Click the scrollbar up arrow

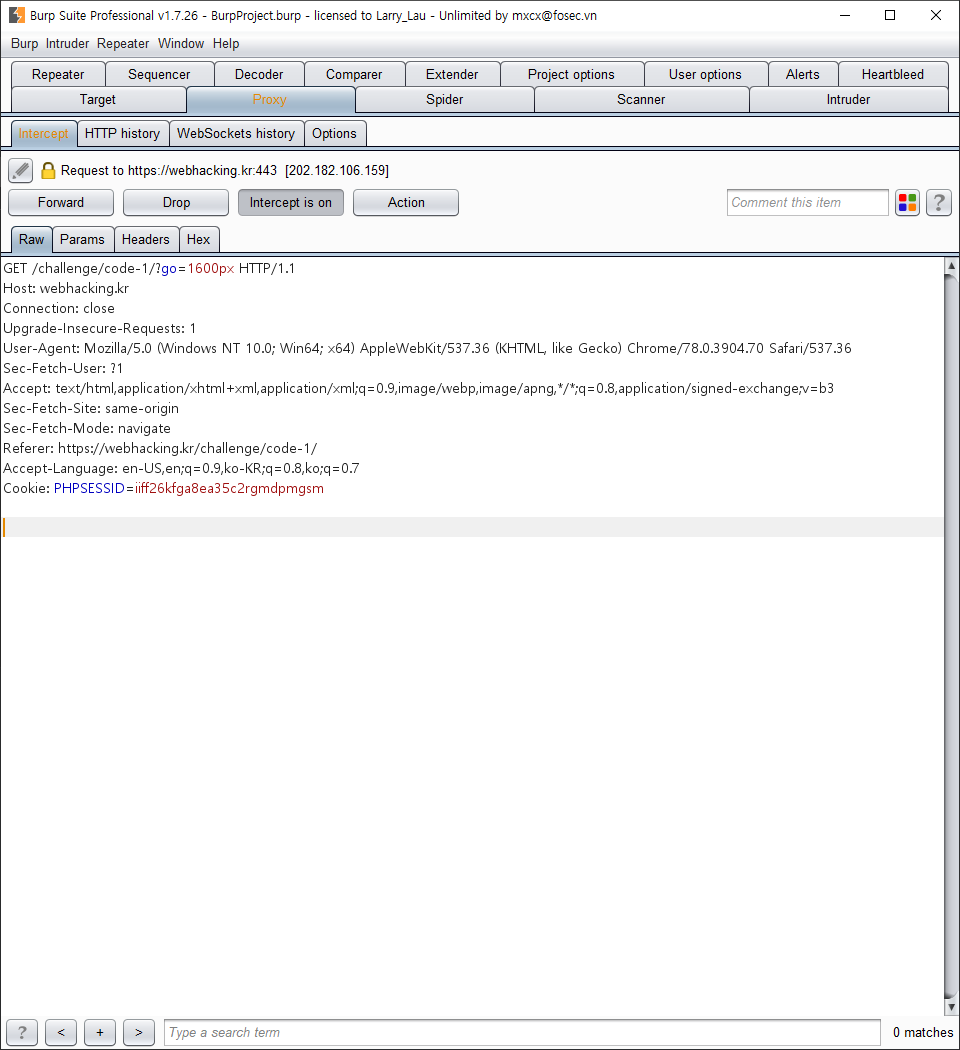pos(951,265)
